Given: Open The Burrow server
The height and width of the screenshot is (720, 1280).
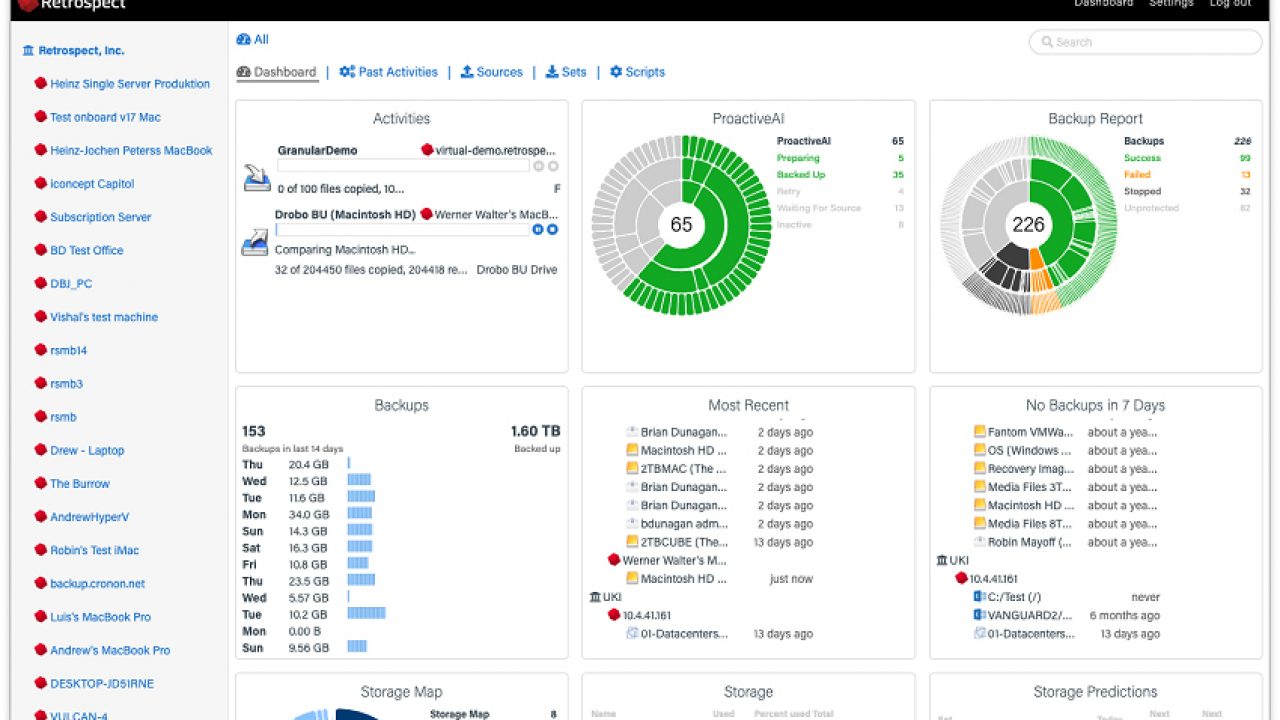Looking at the screenshot, I should click(x=80, y=484).
